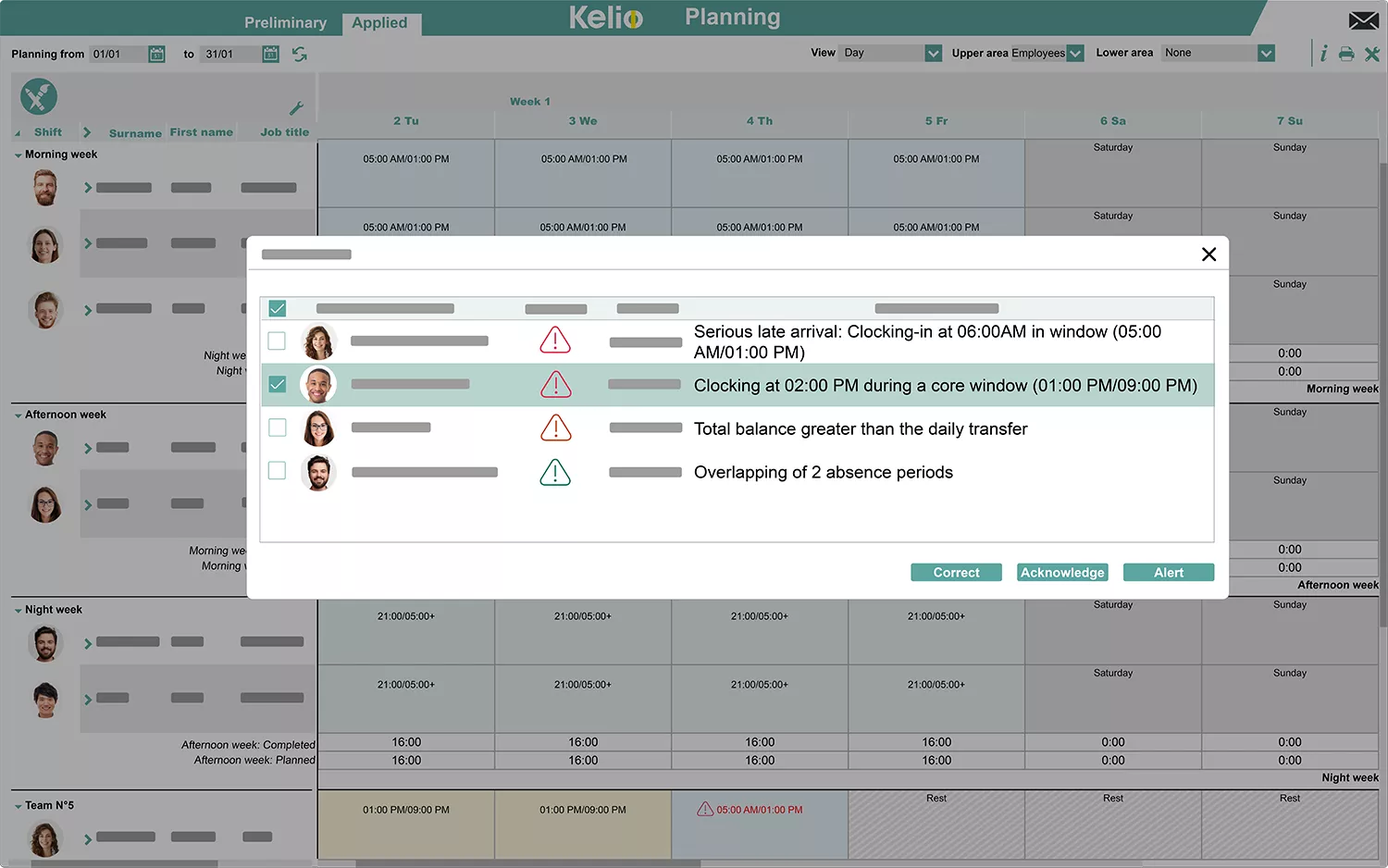Open the calendar picker for the end date
The image size is (1388, 868).
tap(269, 54)
